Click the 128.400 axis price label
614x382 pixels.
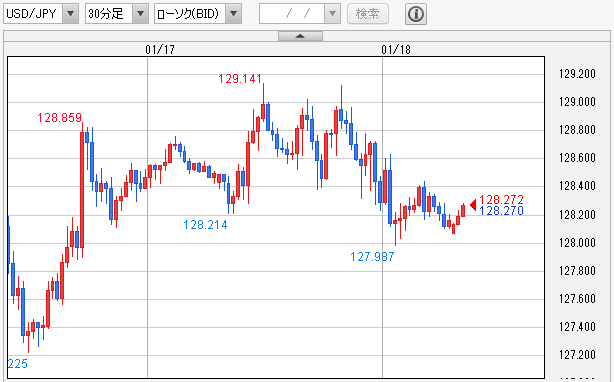[577, 186]
